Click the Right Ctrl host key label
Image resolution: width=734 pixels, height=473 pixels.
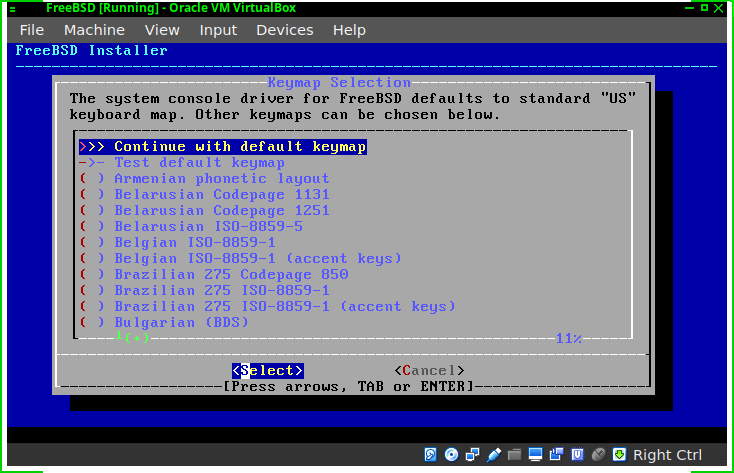pos(667,455)
